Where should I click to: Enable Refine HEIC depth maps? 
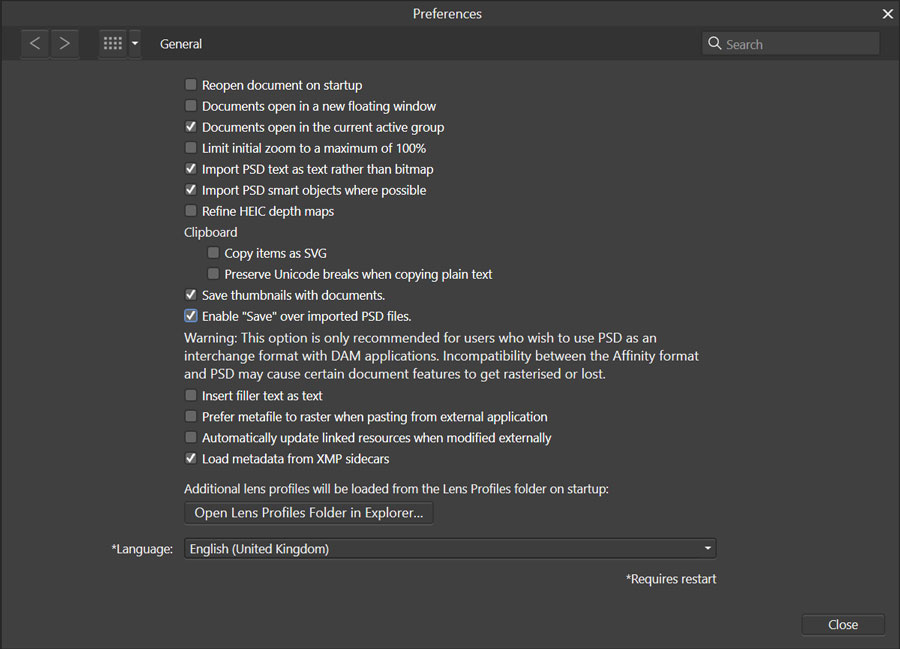(x=191, y=211)
